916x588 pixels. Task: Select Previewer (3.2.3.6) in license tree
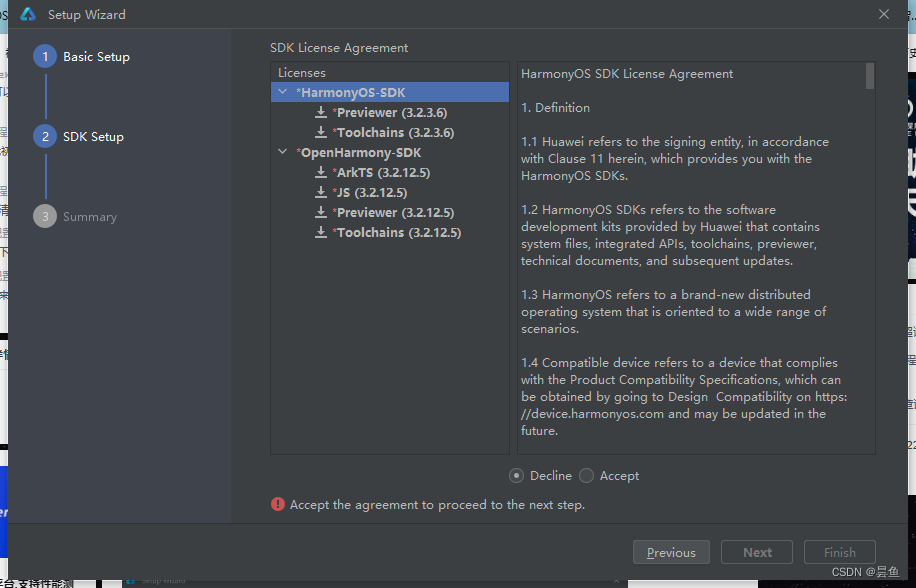coord(390,113)
